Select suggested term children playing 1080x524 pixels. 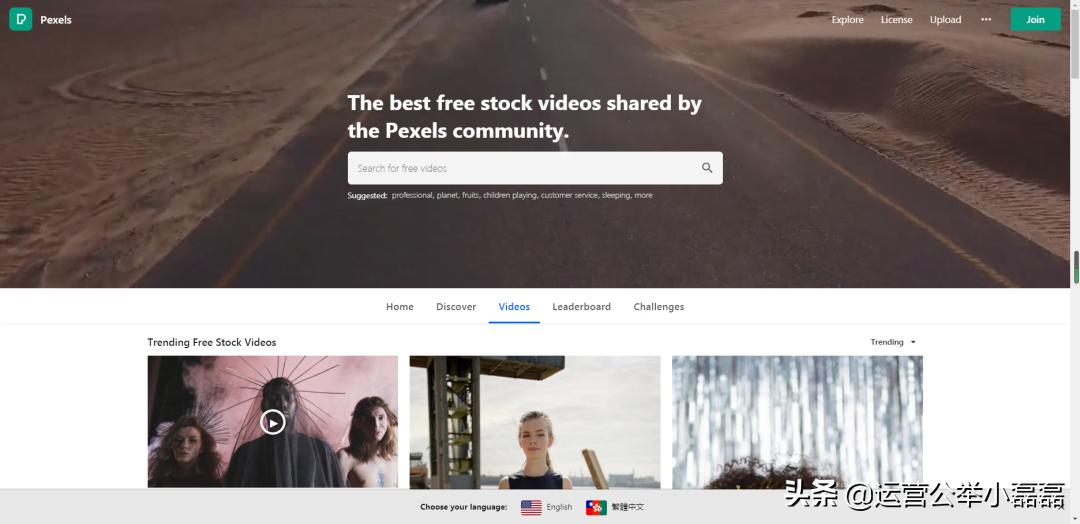pyautogui.click(x=510, y=196)
